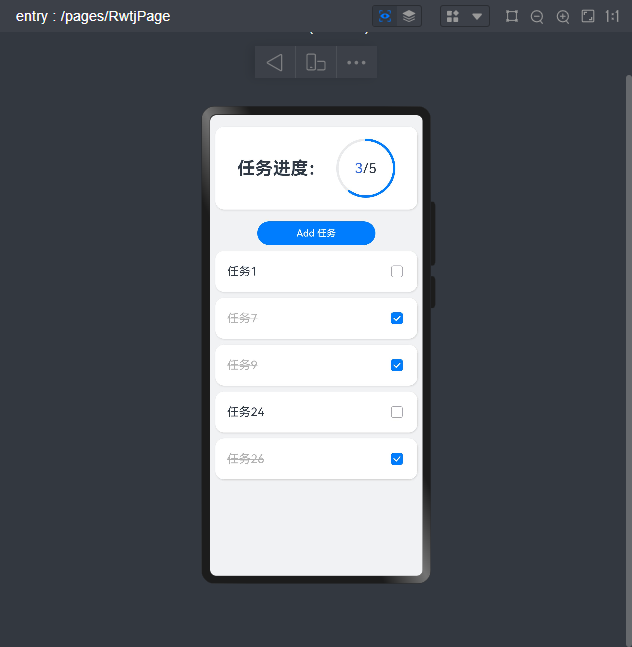632x647 pixels.
Task: Zoom out with the minus magnifier
Action: tap(537, 17)
